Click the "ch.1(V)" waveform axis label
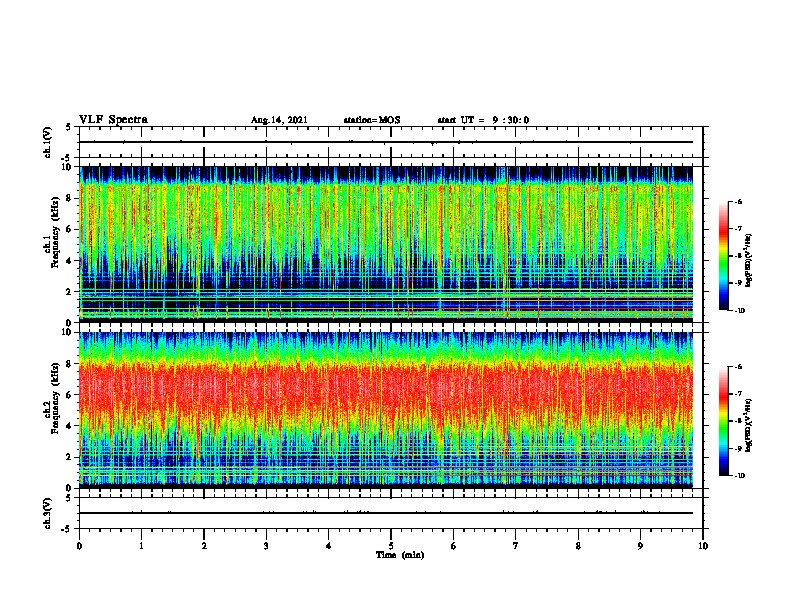This screenshot has height=612, width=792. [48, 142]
